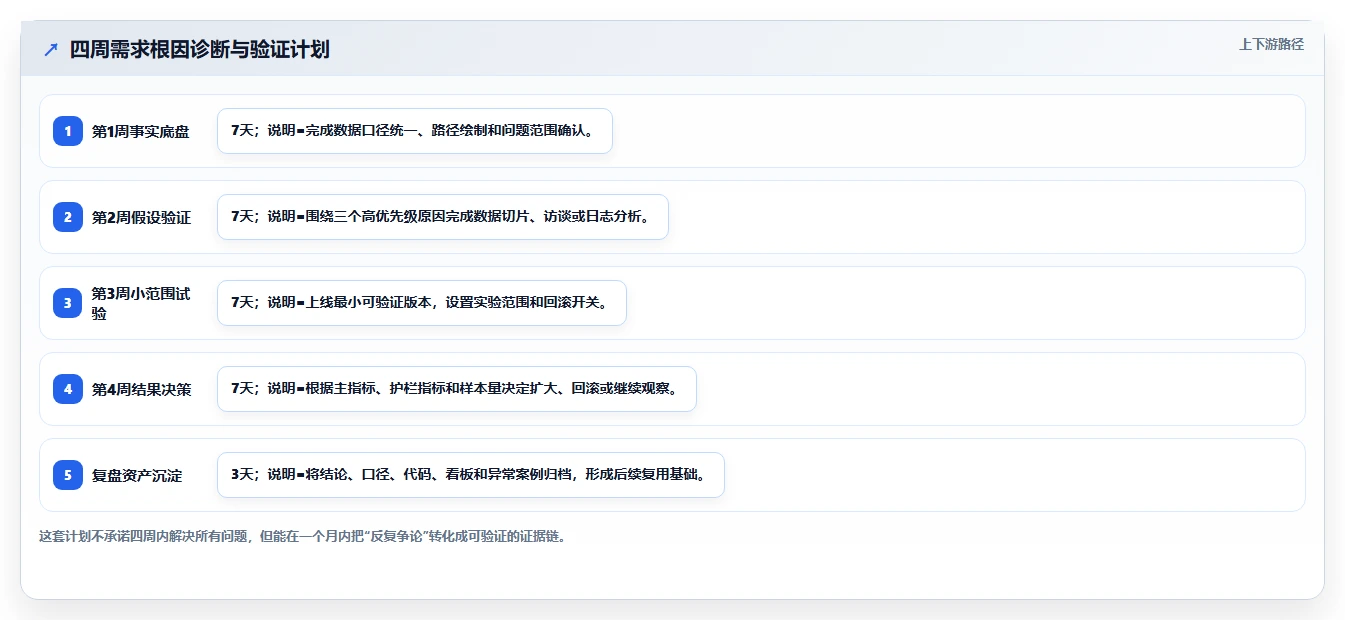
Task: Open the description box about 上线最小可验证版本
Action: pyautogui.click(x=422, y=303)
